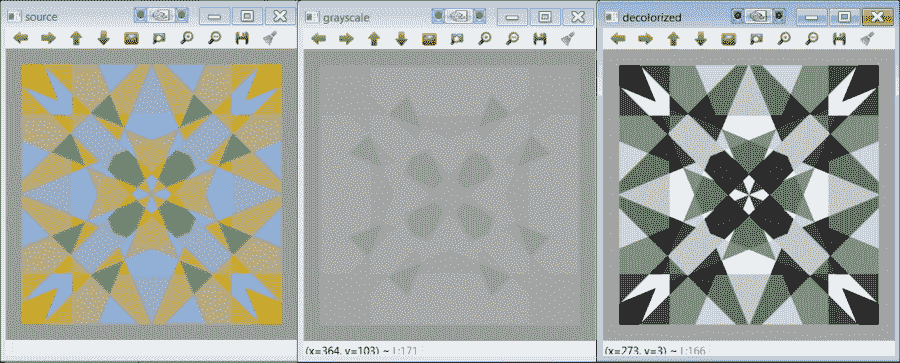The width and height of the screenshot is (900, 363).
Task: Click the decolorized window title bar icon
Action: pos(611,17)
